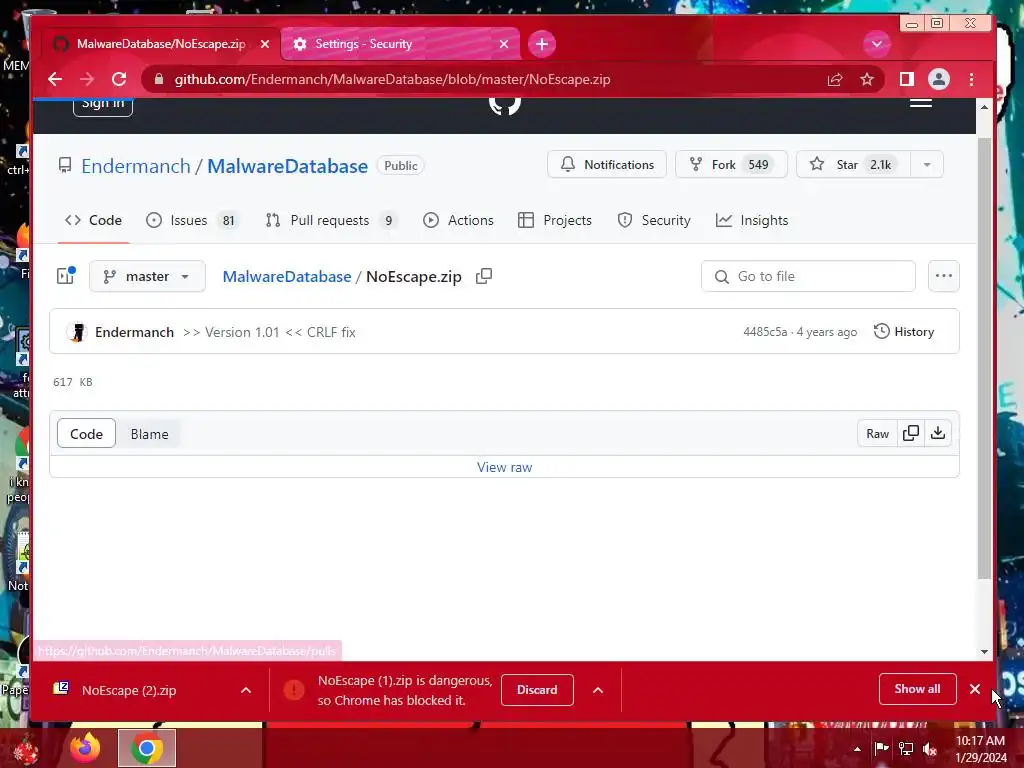1024x768 pixels.
Task: Open the Code tab
Action: 93,221
